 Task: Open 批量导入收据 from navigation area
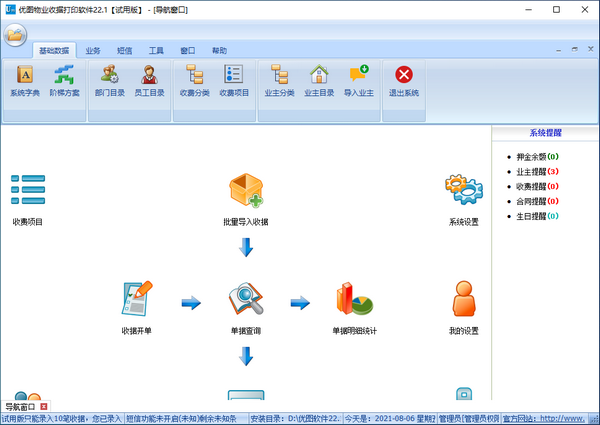coord(245,195)
